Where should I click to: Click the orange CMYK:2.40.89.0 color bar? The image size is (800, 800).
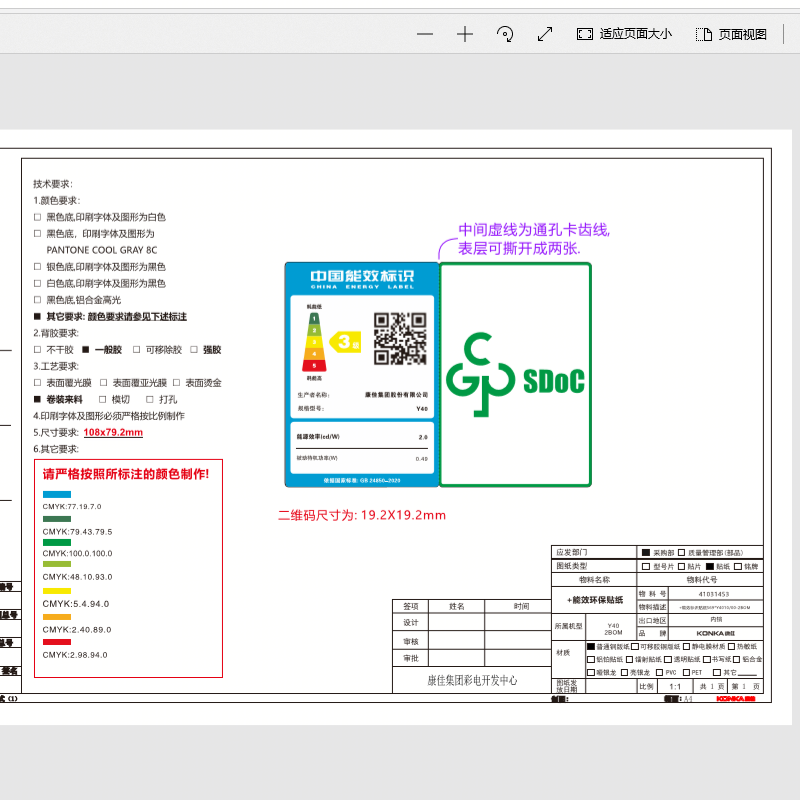point(57,617)
